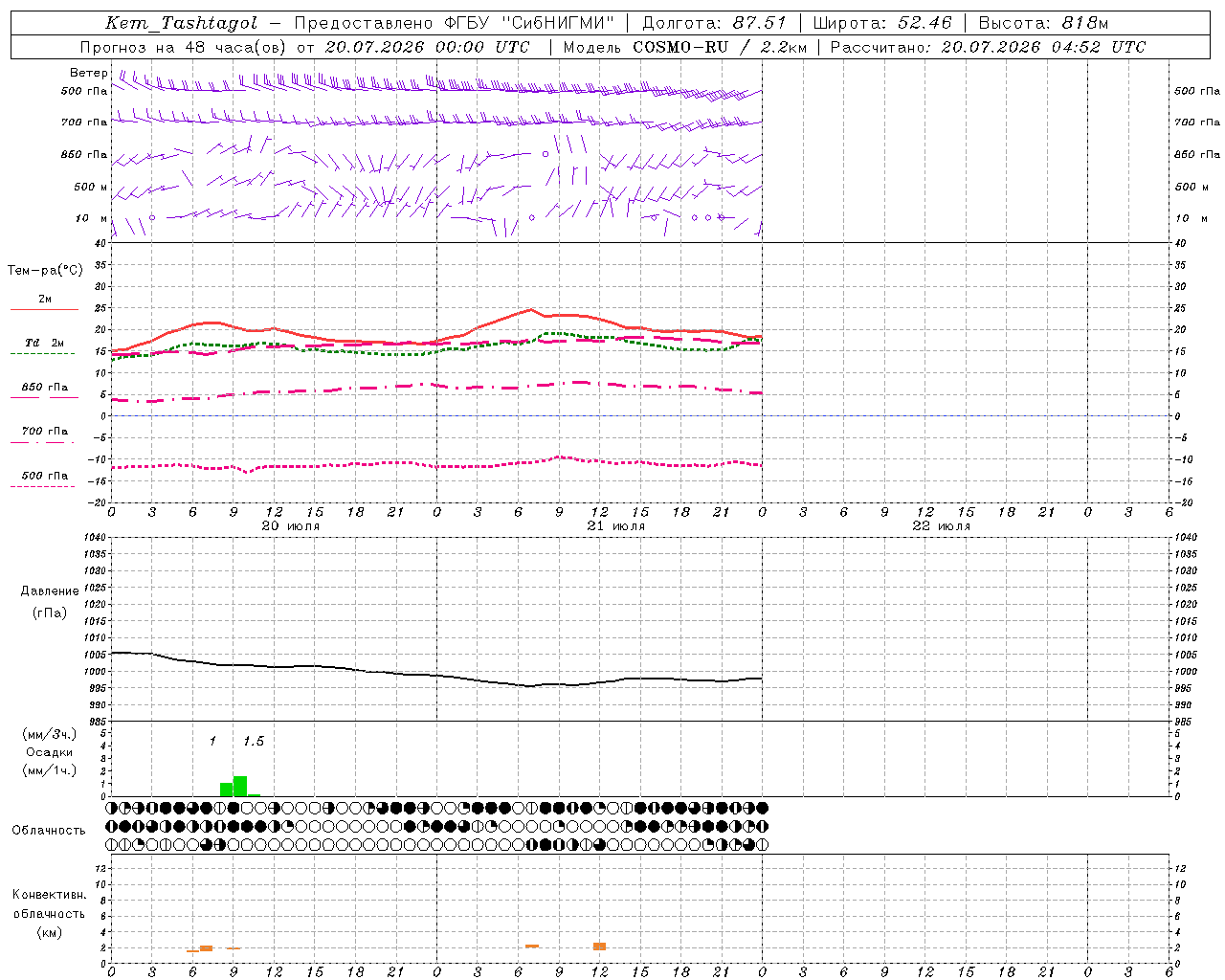Click the tallest green precipitation bar
The width and height of the screenshot is (1225, 980).
coord(240,786)
